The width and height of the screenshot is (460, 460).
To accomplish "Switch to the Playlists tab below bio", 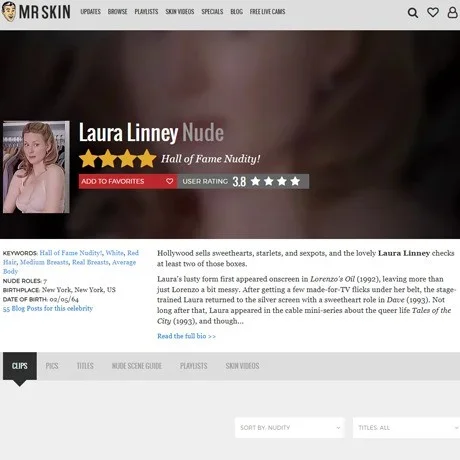I will (x=193, y=366).
